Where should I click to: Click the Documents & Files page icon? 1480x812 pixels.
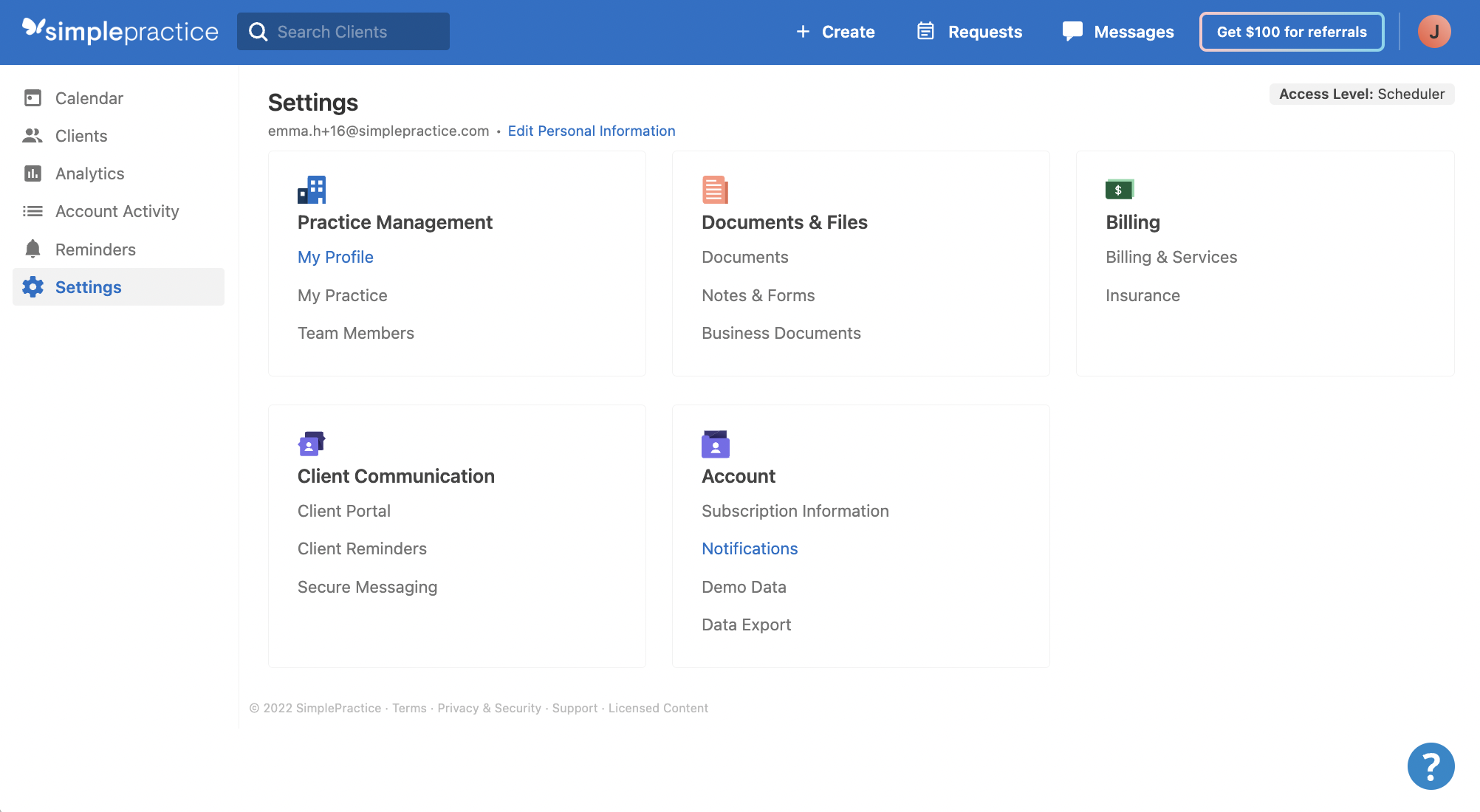[x=715, y=190]
